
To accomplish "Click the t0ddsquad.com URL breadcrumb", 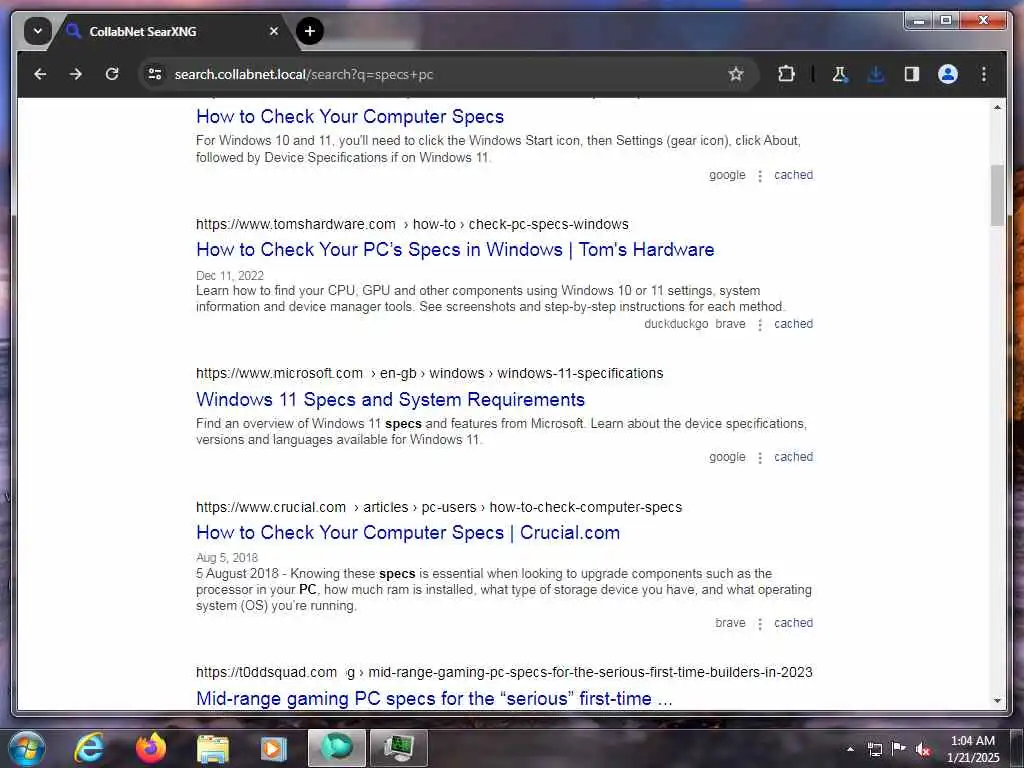I will click(504, 673).
